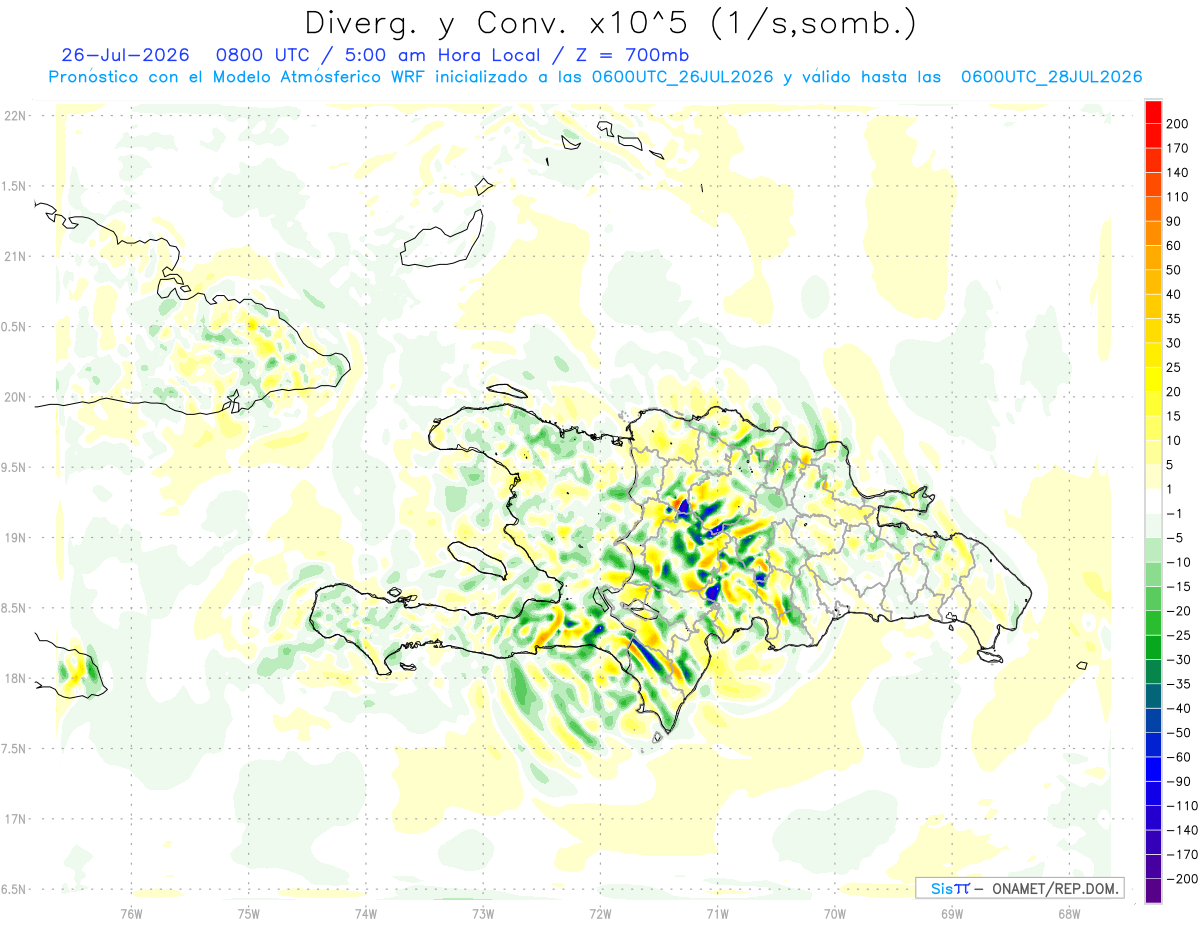Click the '8.5N' latitude label

tap(14, 608)
